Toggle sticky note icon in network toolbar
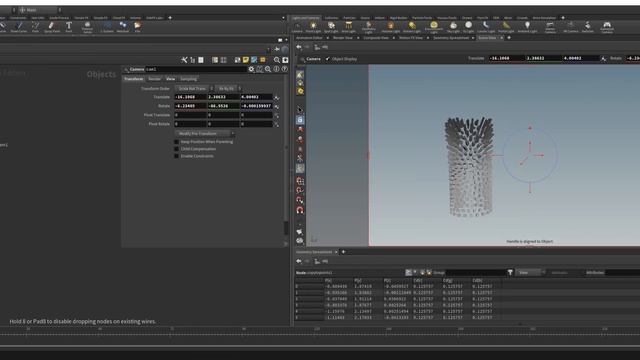This screenshot has height=360, width=640. tap(246, 60)
